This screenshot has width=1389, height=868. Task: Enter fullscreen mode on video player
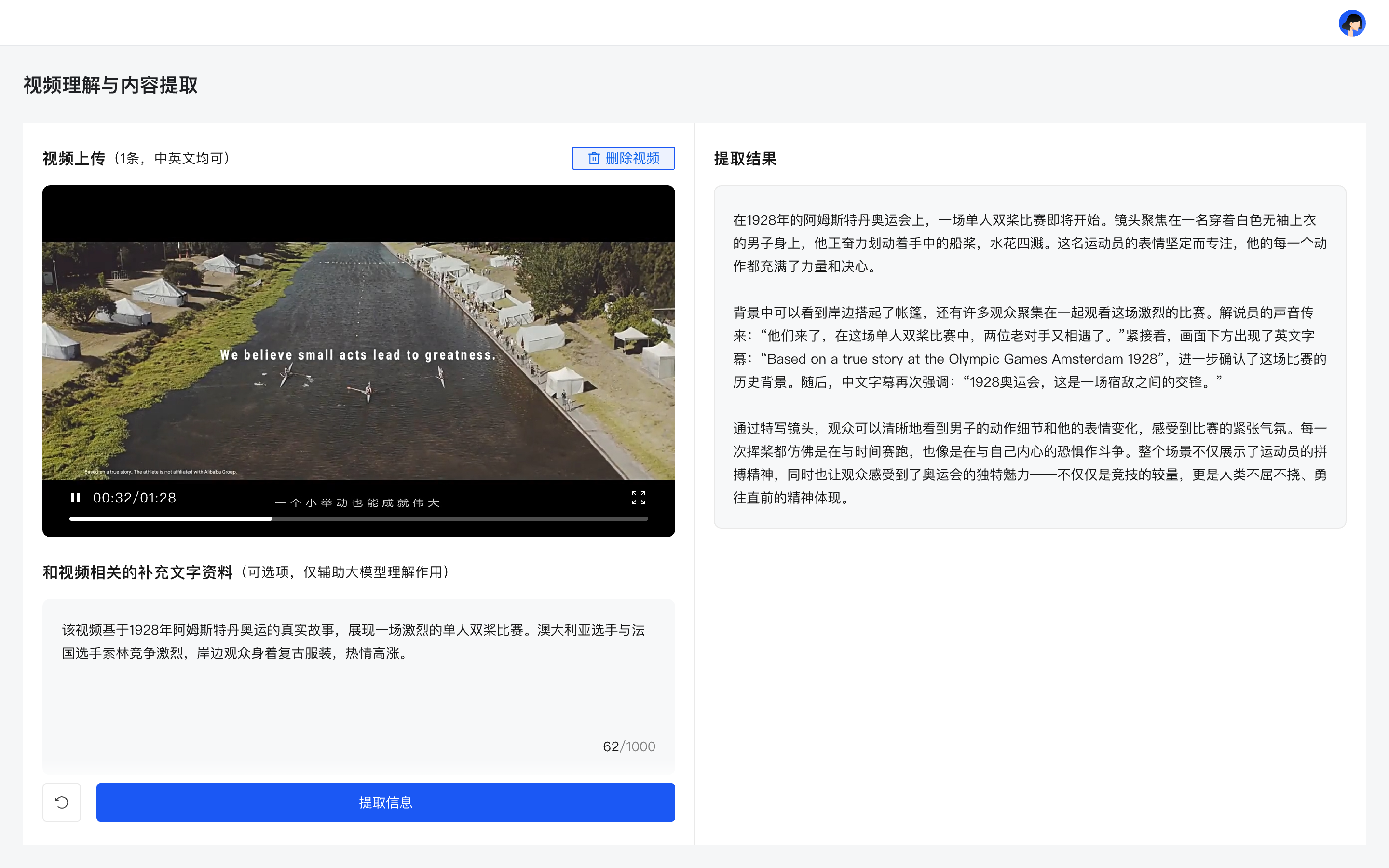[x=638, y=498]
